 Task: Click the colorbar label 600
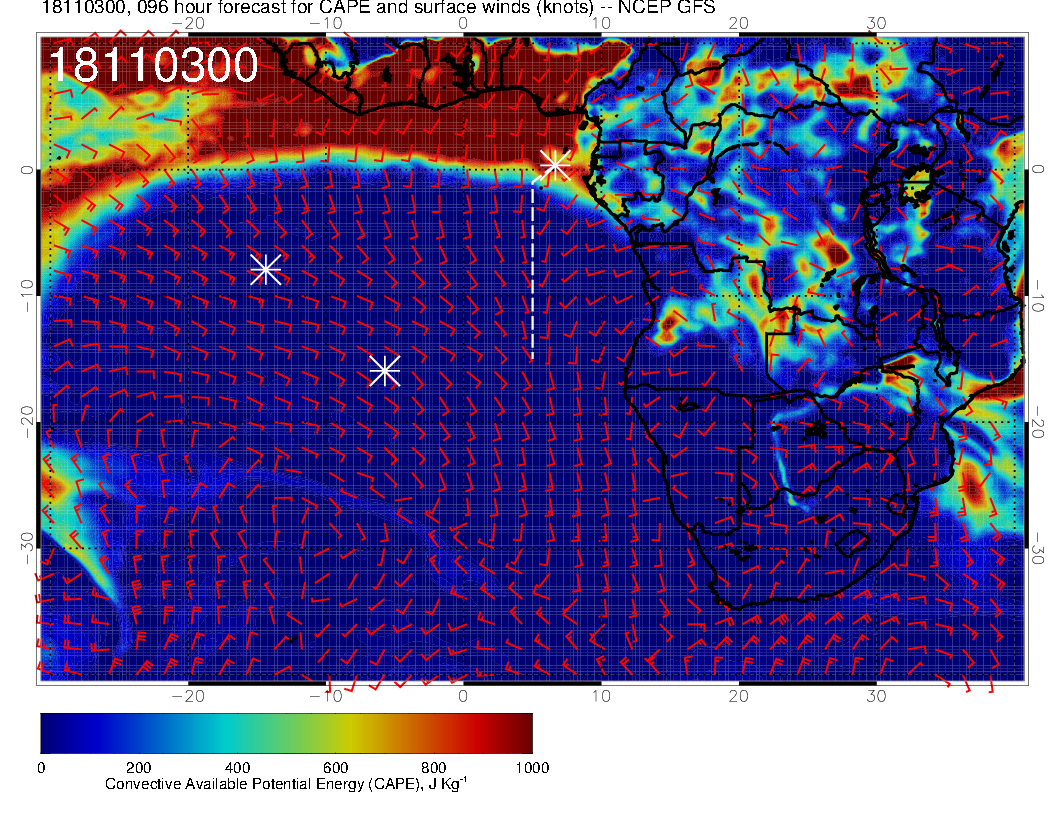coord(335,768)
